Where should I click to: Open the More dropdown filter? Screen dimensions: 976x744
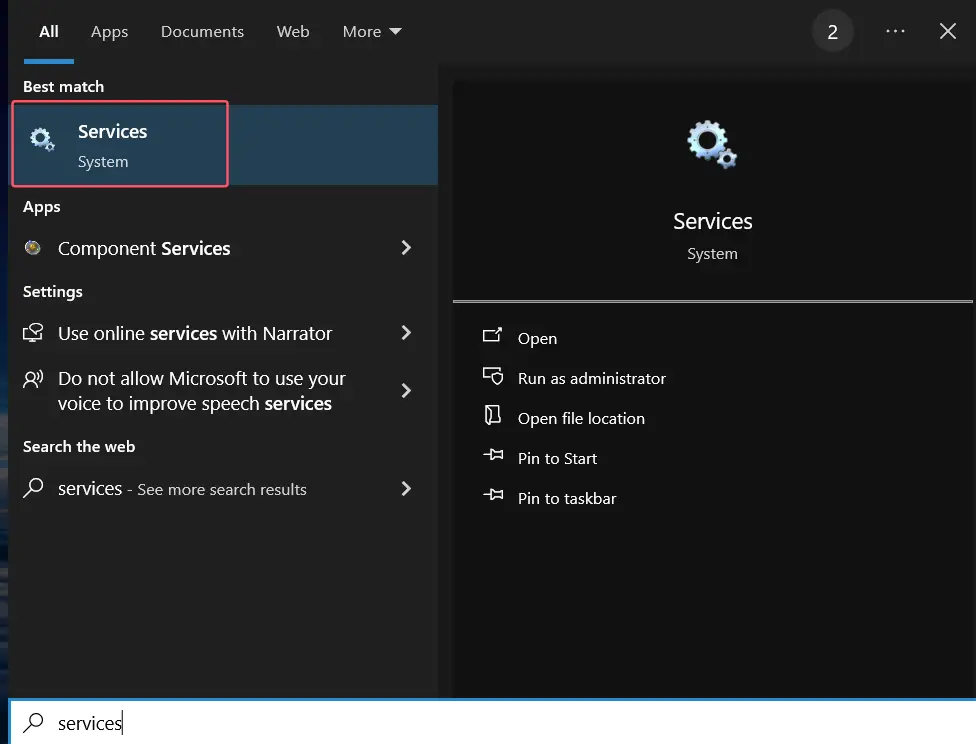[371, 32]
